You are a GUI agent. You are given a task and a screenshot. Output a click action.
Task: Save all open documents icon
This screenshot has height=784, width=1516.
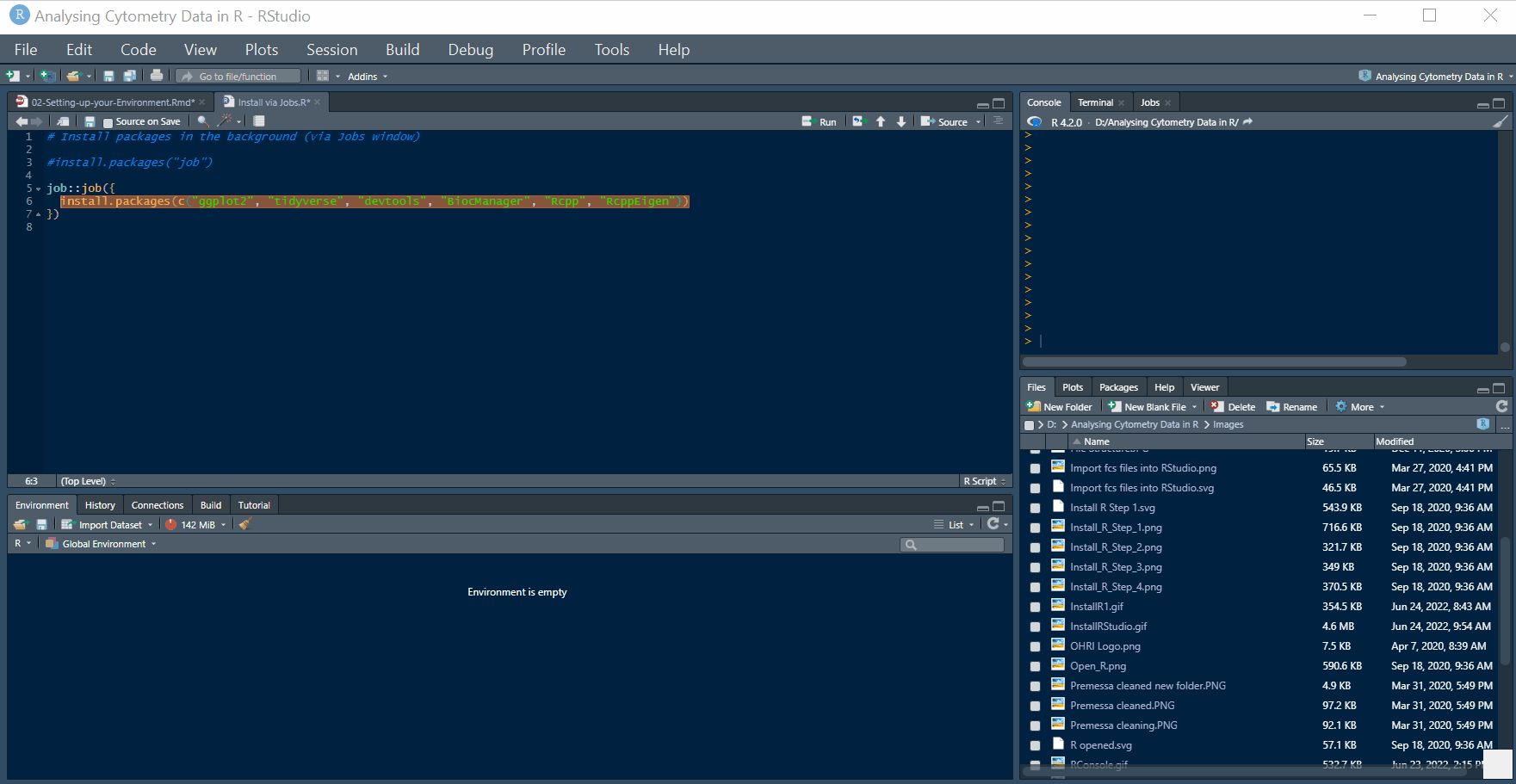(129, 76)
